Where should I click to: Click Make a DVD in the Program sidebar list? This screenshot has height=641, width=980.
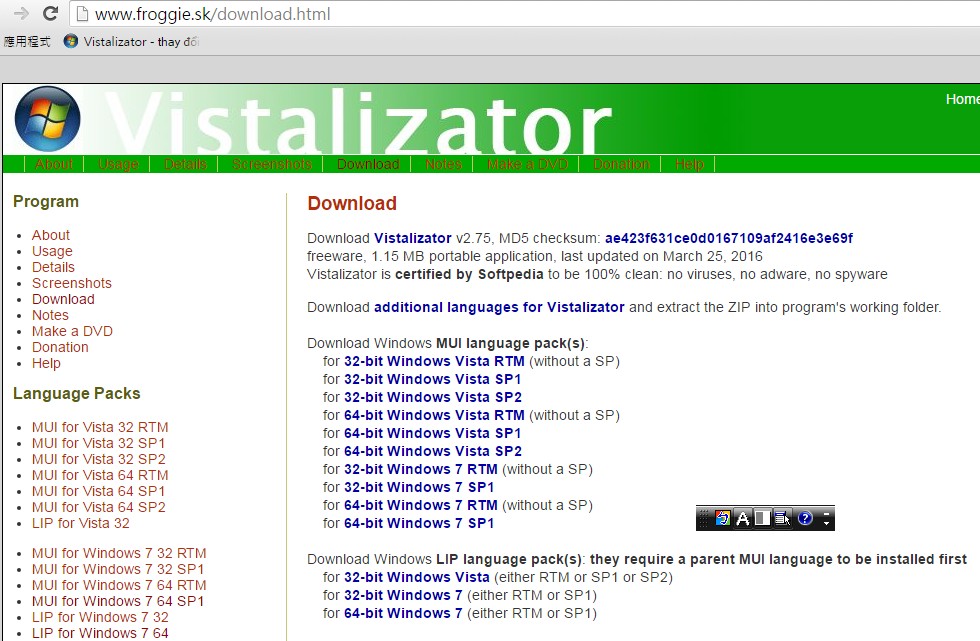click(72, 331)
